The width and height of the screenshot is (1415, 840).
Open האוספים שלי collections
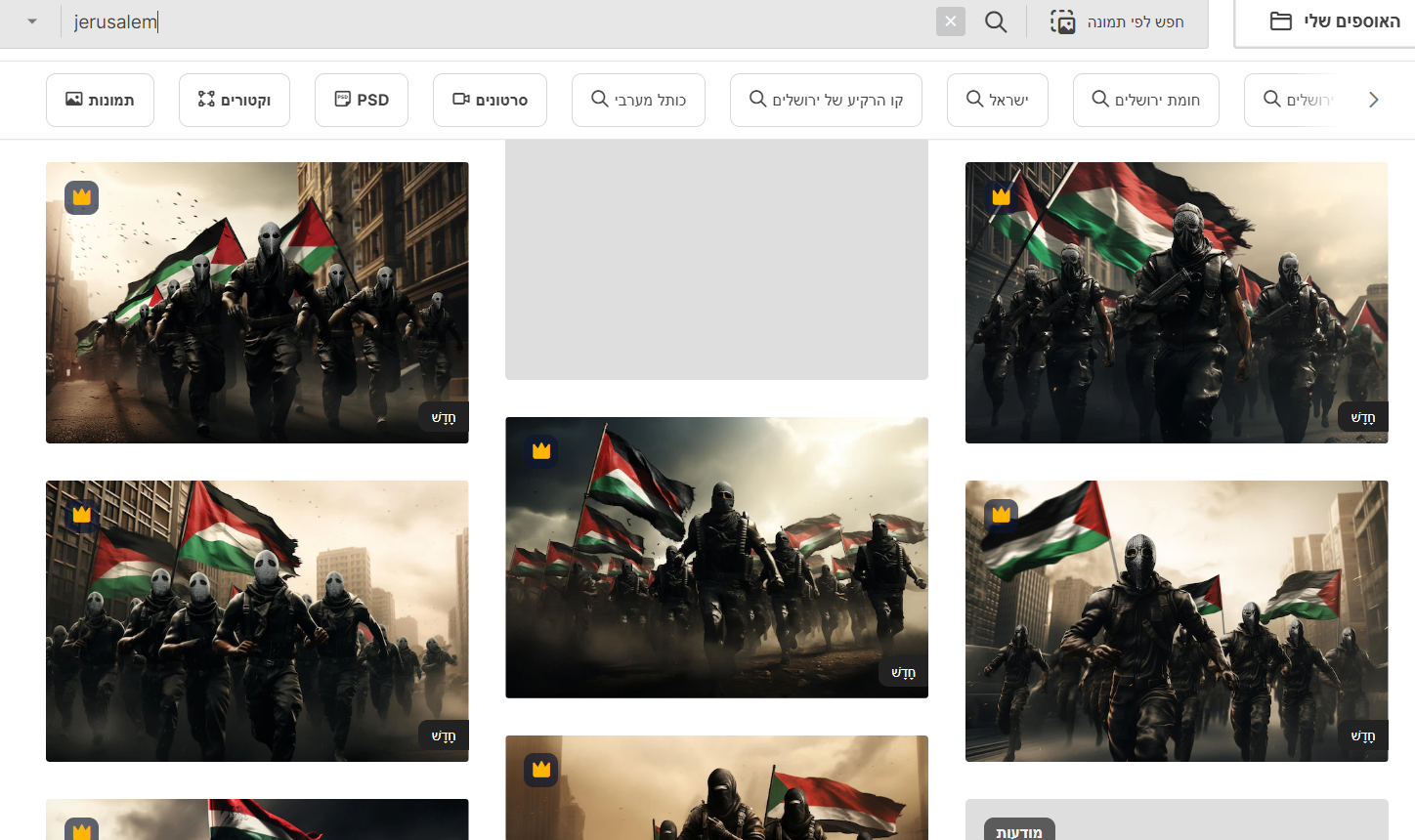[x=1334, y=21]
